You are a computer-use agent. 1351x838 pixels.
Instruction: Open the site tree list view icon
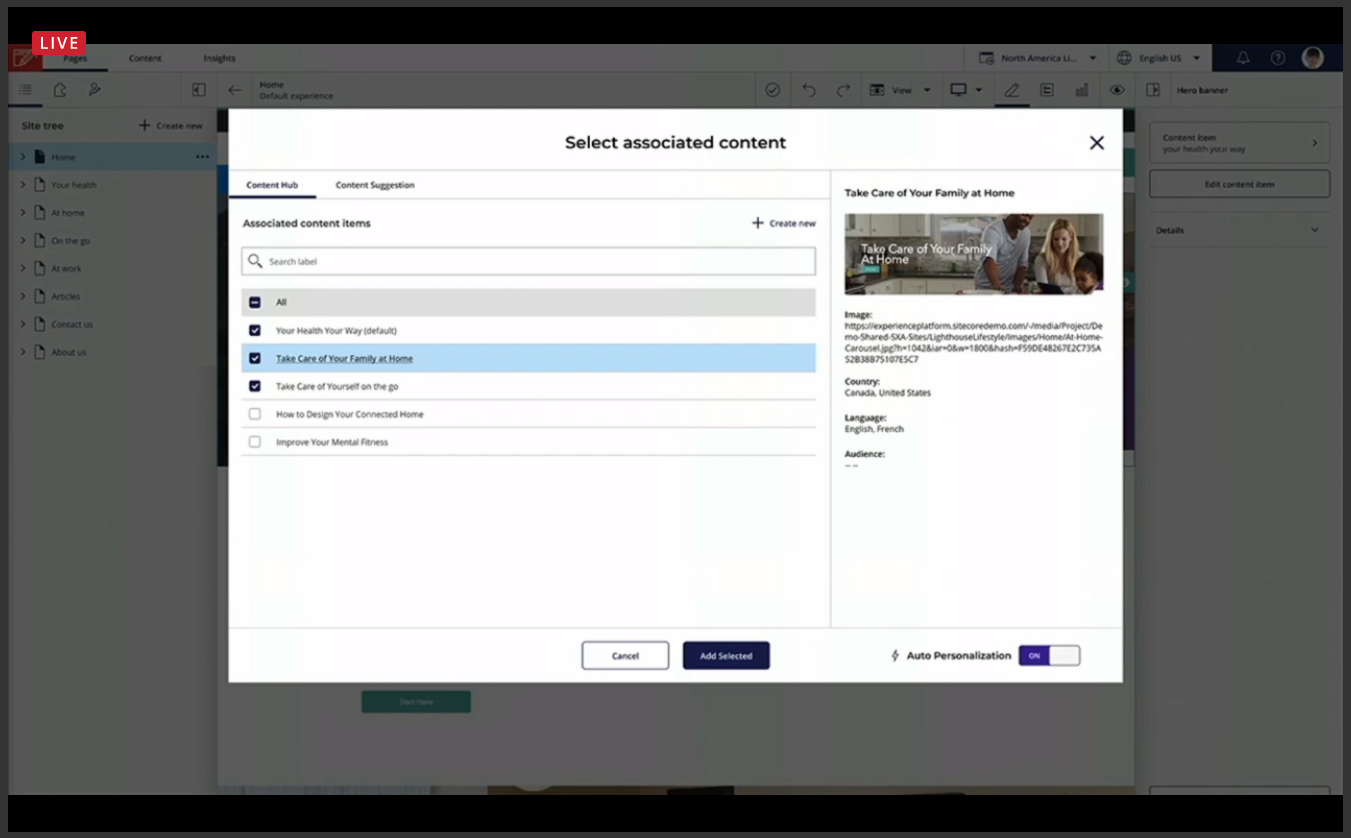pos(25,90)
